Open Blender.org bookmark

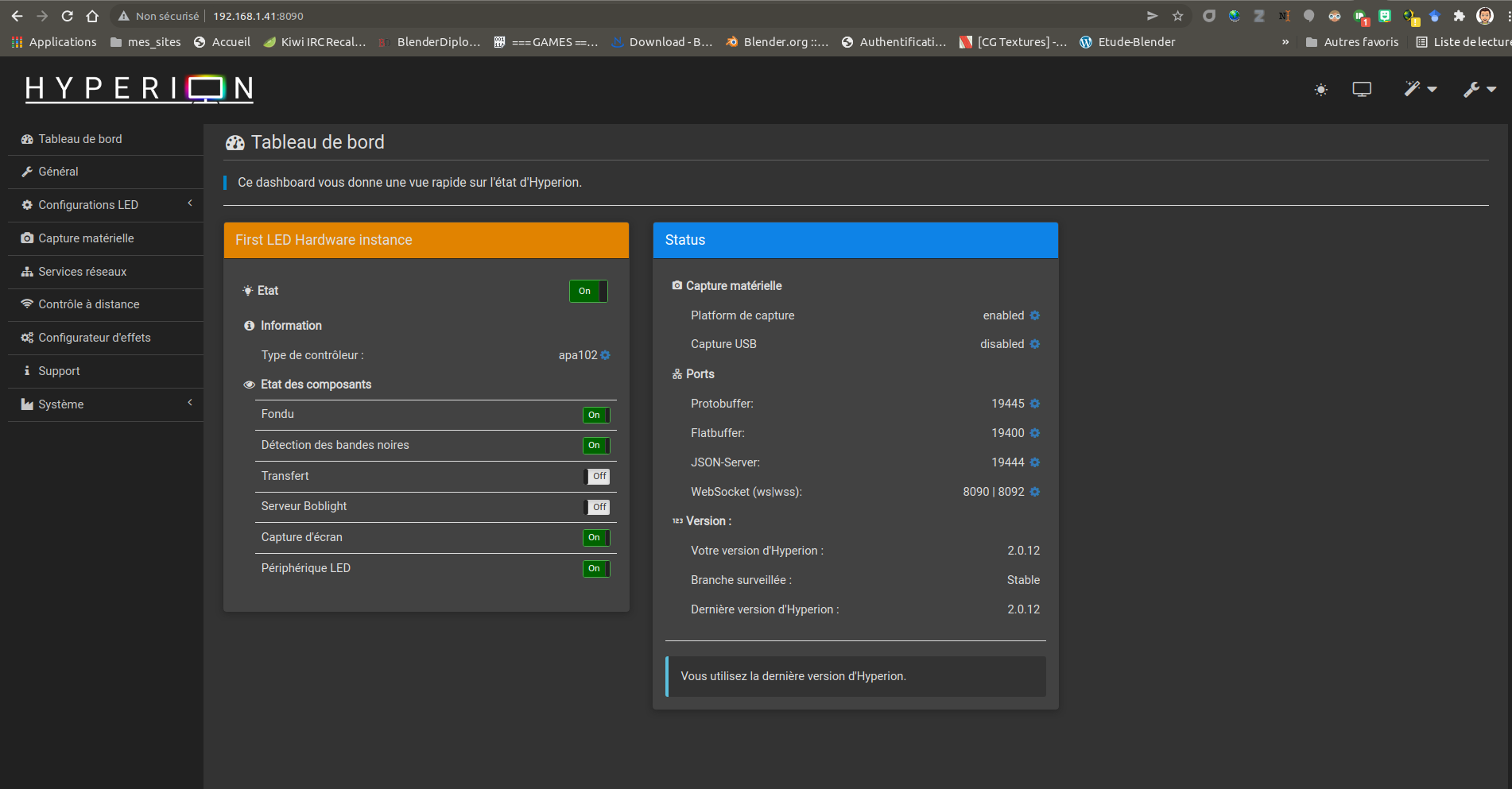[x=777, y=42]
